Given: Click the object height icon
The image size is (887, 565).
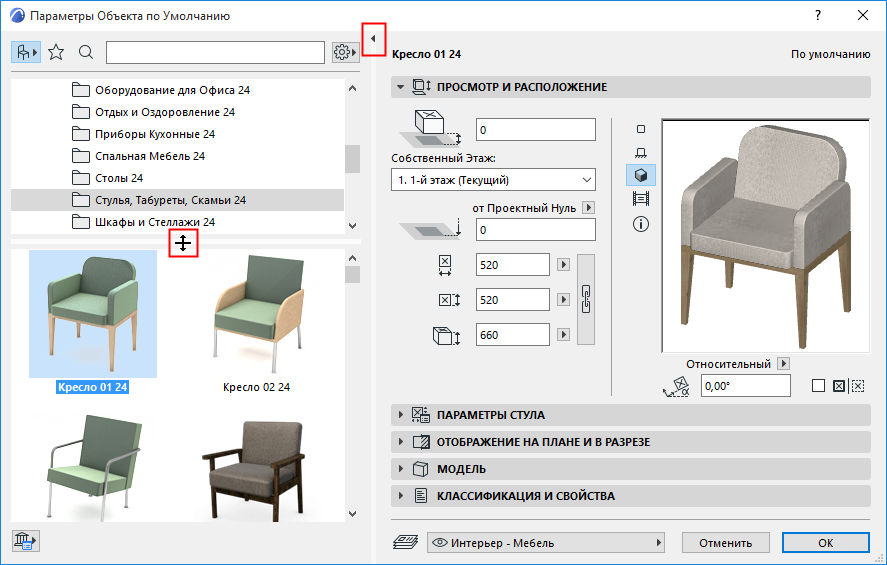Looking at the screenshot, I should click(446, 335).
